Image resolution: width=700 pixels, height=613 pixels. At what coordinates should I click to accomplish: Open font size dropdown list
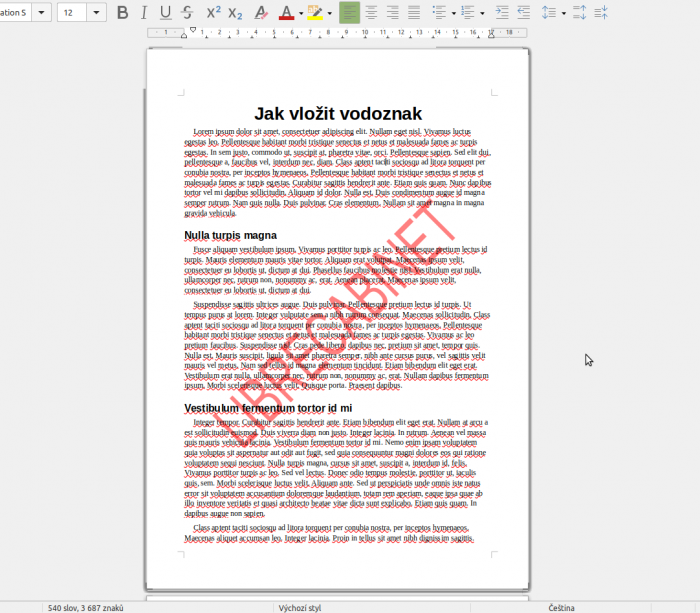96,13
